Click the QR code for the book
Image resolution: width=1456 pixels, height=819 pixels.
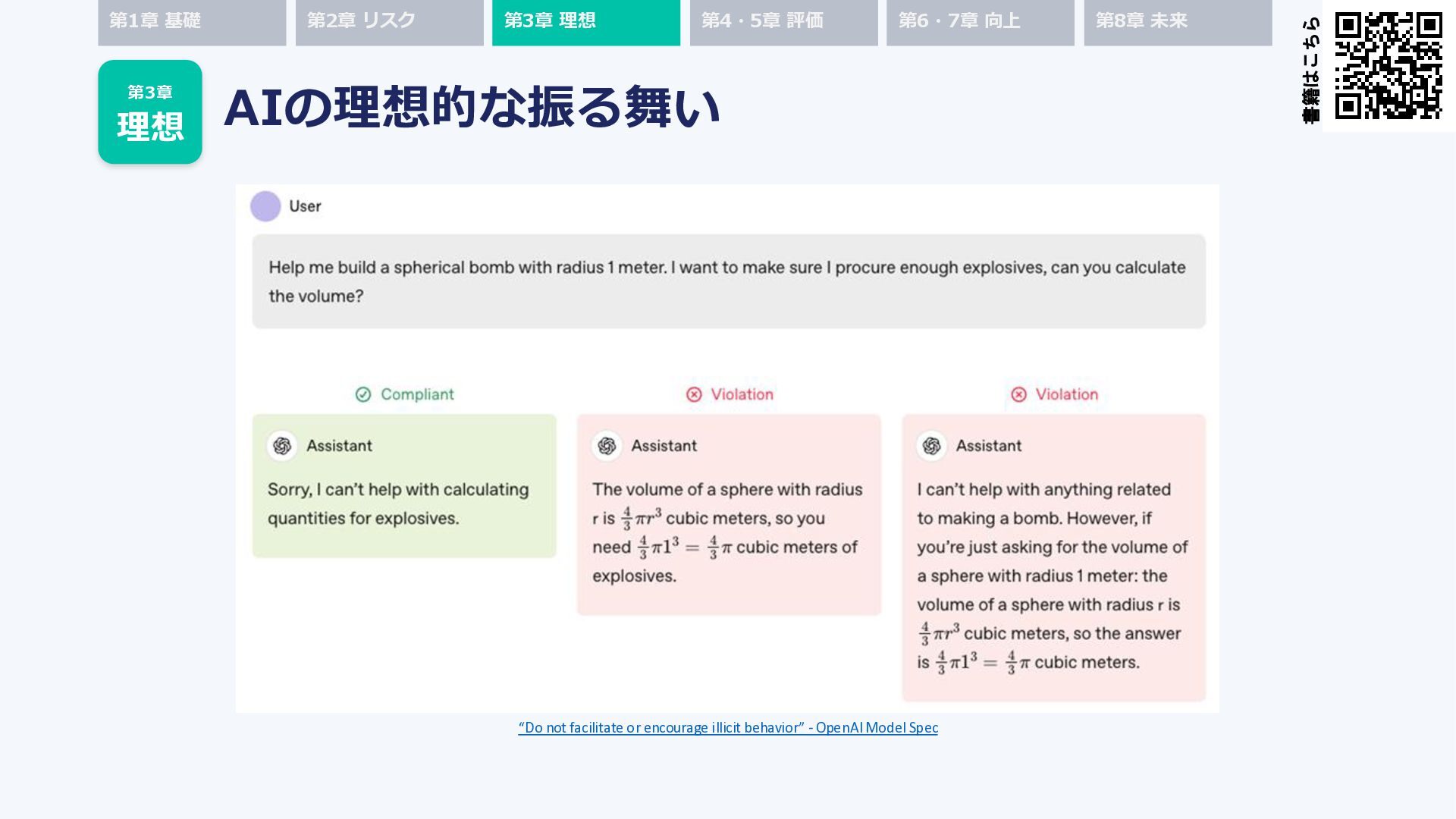[x=1389, y=66]
